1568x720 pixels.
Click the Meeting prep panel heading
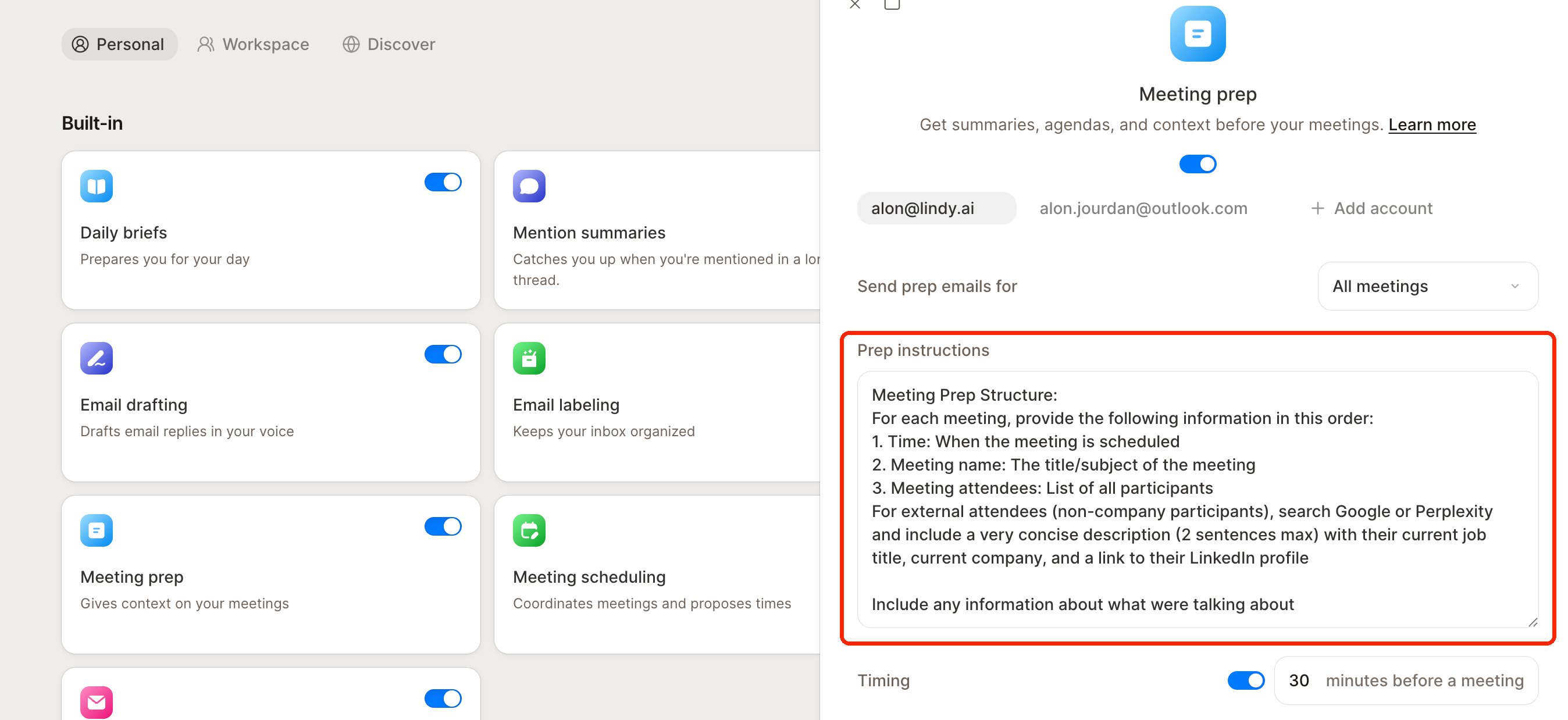tap(1198, 94)
